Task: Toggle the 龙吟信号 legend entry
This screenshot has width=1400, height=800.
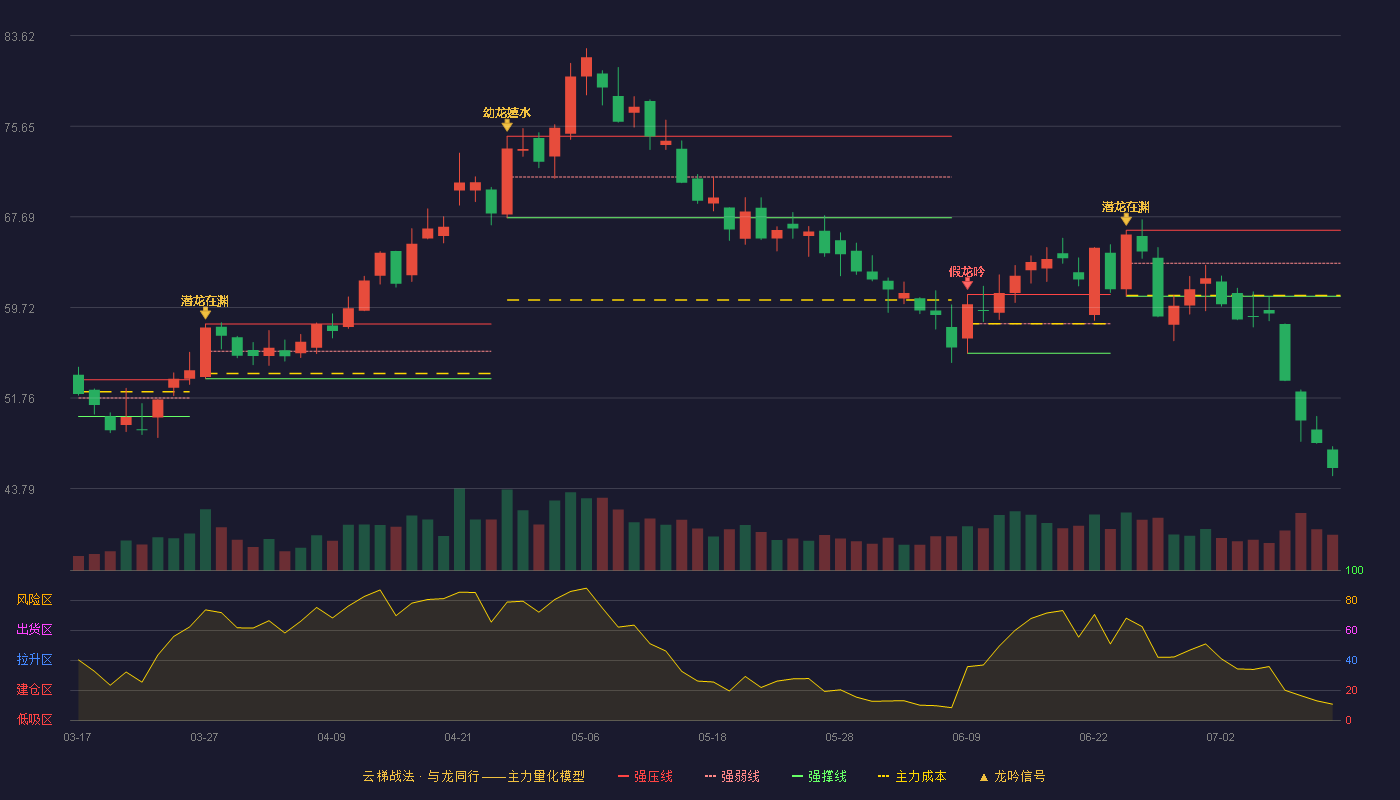Action: click(x=1011, y=776)
